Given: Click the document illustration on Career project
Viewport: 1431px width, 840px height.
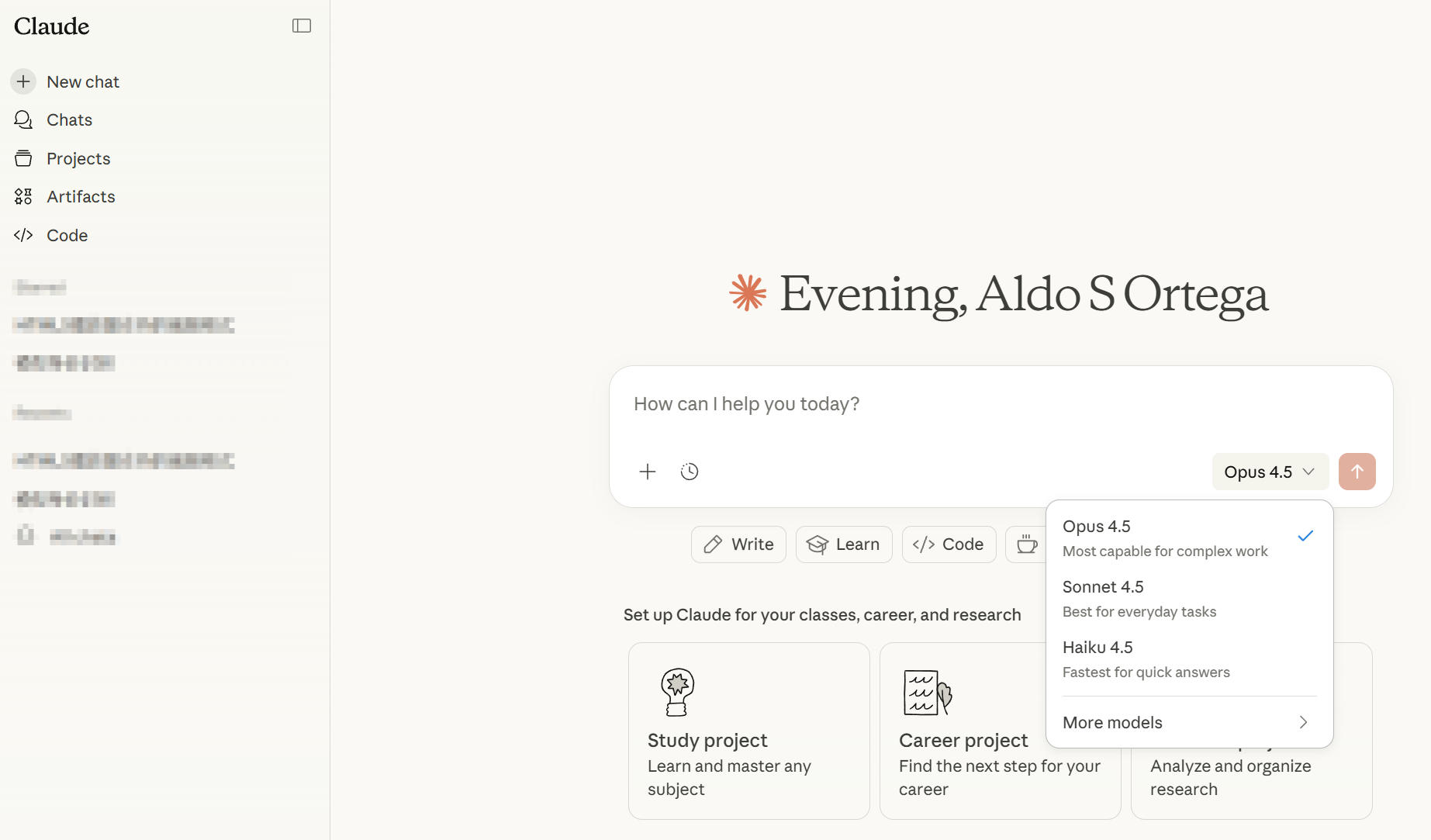Looking at the screenshot, I should (x=928, y=692).
